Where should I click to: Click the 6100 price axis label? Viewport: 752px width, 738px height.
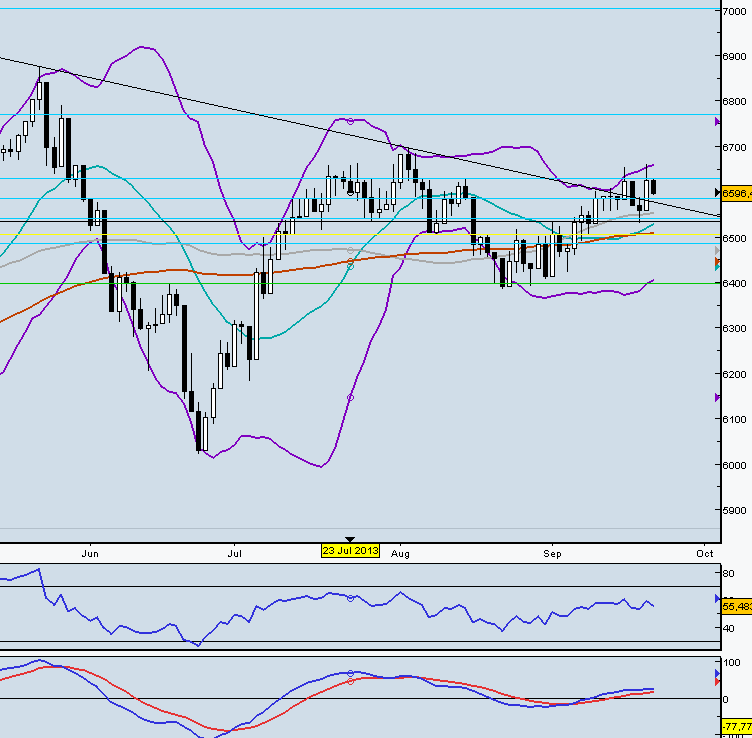734,420
